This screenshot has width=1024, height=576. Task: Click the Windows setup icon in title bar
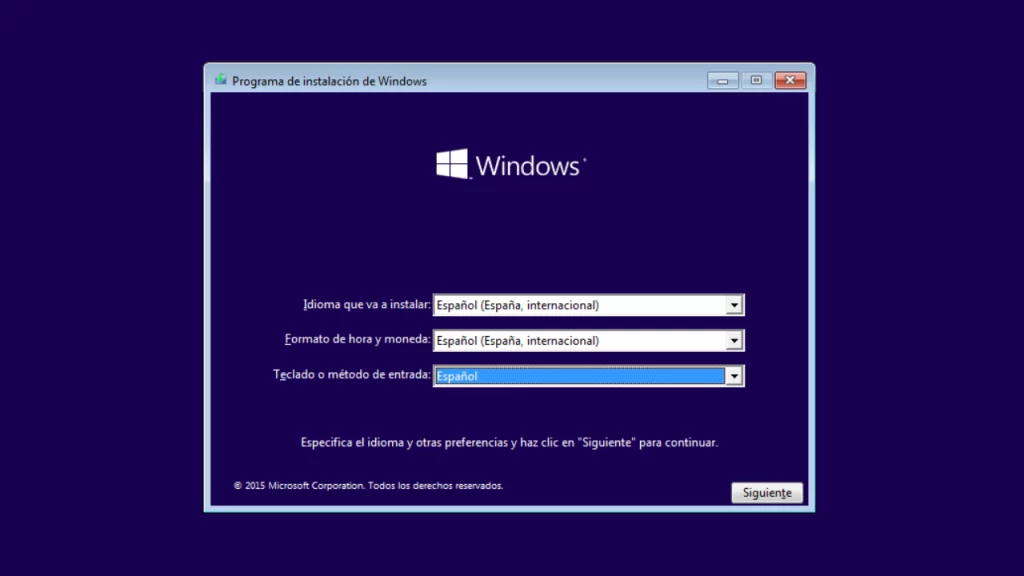tap(221, 80)
